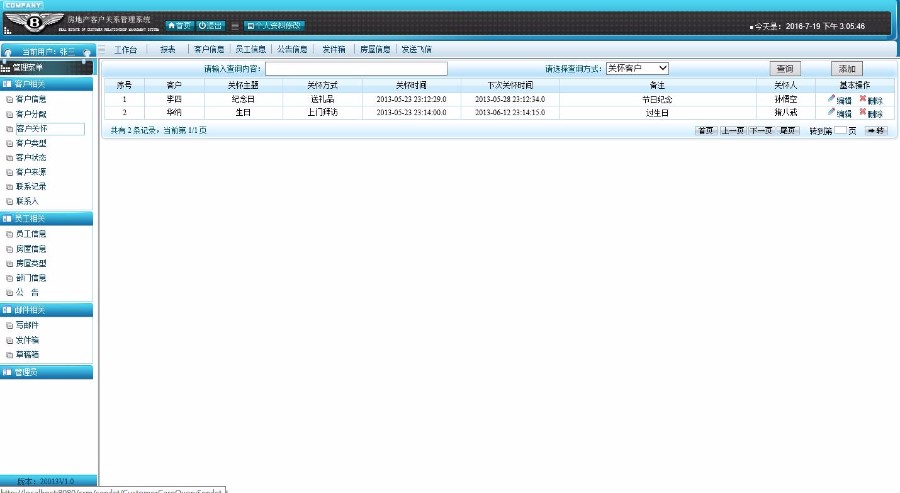Click the 当前用户 current user label
Viewport: 900px width, 493px height.
tap(48, 52)
